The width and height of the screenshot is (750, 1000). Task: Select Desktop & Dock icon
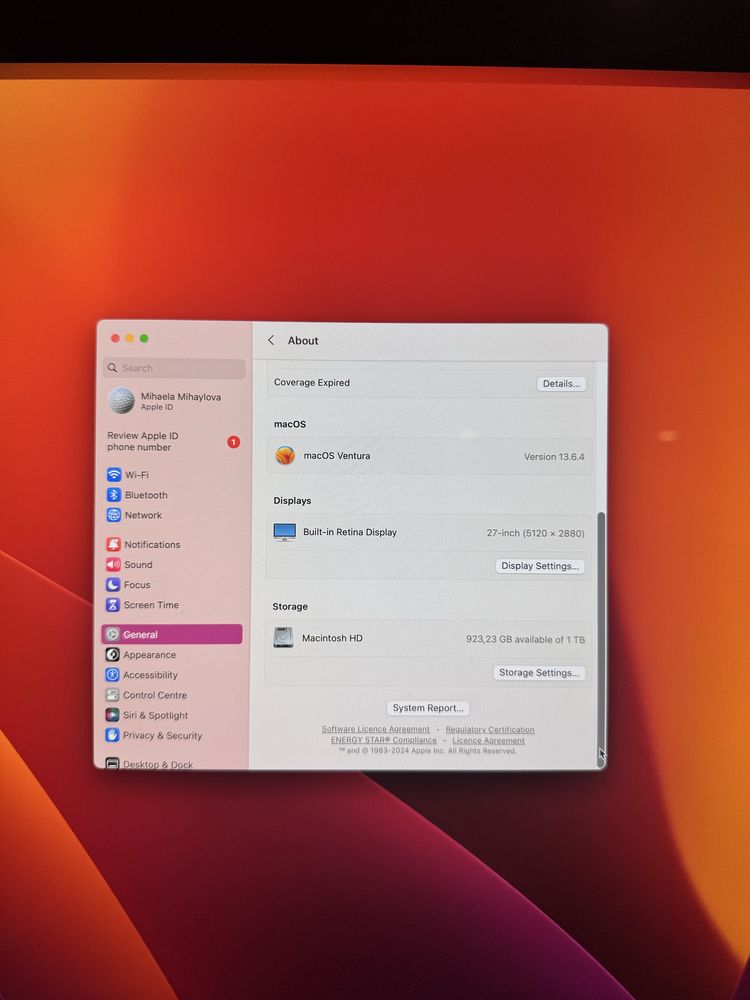112,763
